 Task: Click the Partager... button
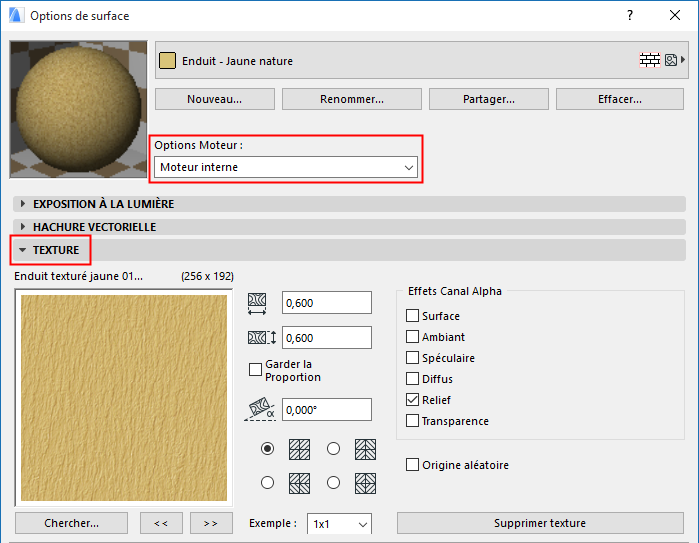(x=489, y=99)
